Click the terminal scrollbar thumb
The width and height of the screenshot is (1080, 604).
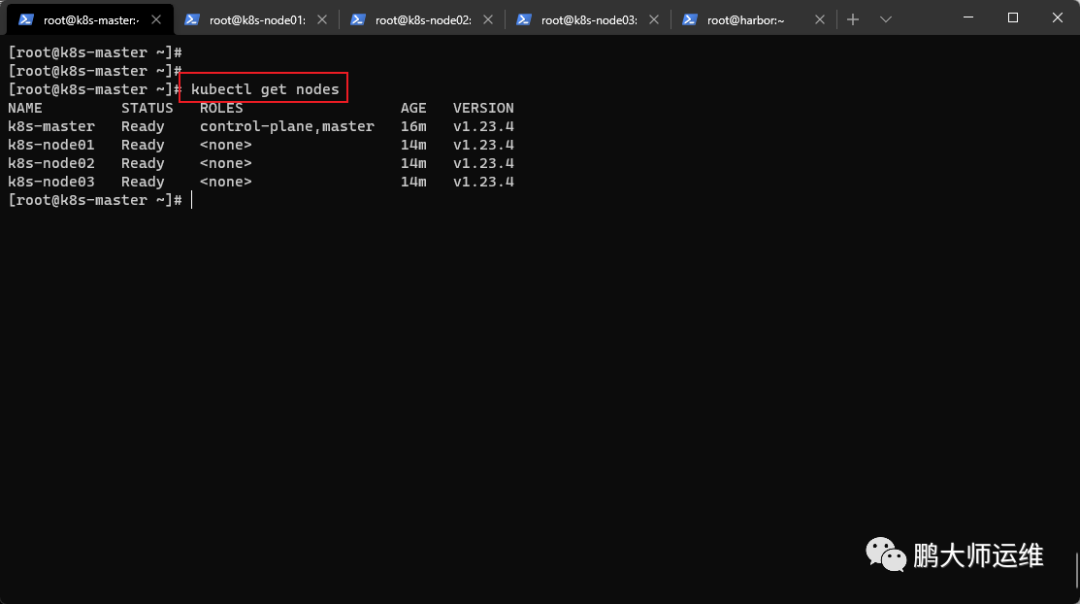click(x=1076, y=570)
